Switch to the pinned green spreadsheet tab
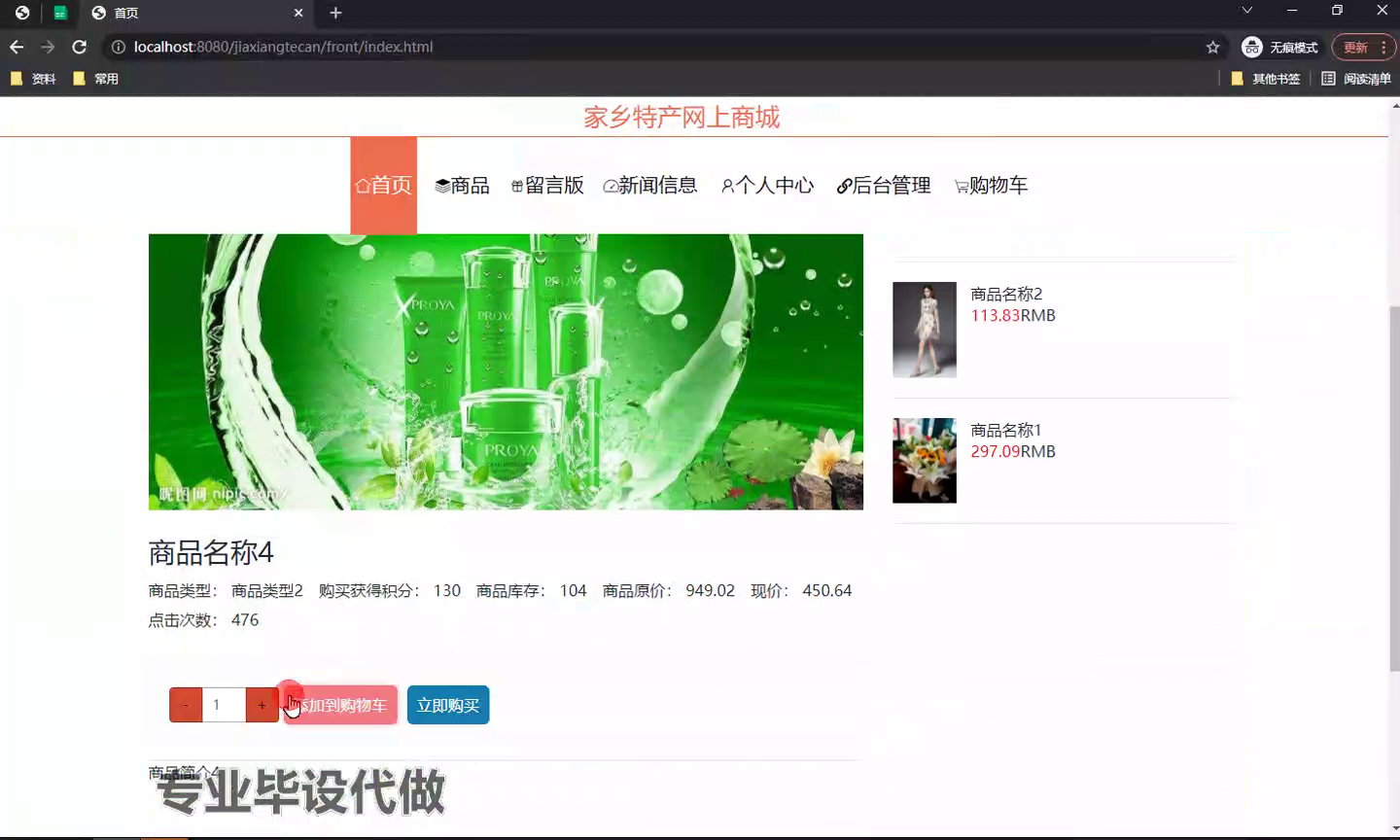Screen dimensions: 1400x840 [x=60, y=13]
